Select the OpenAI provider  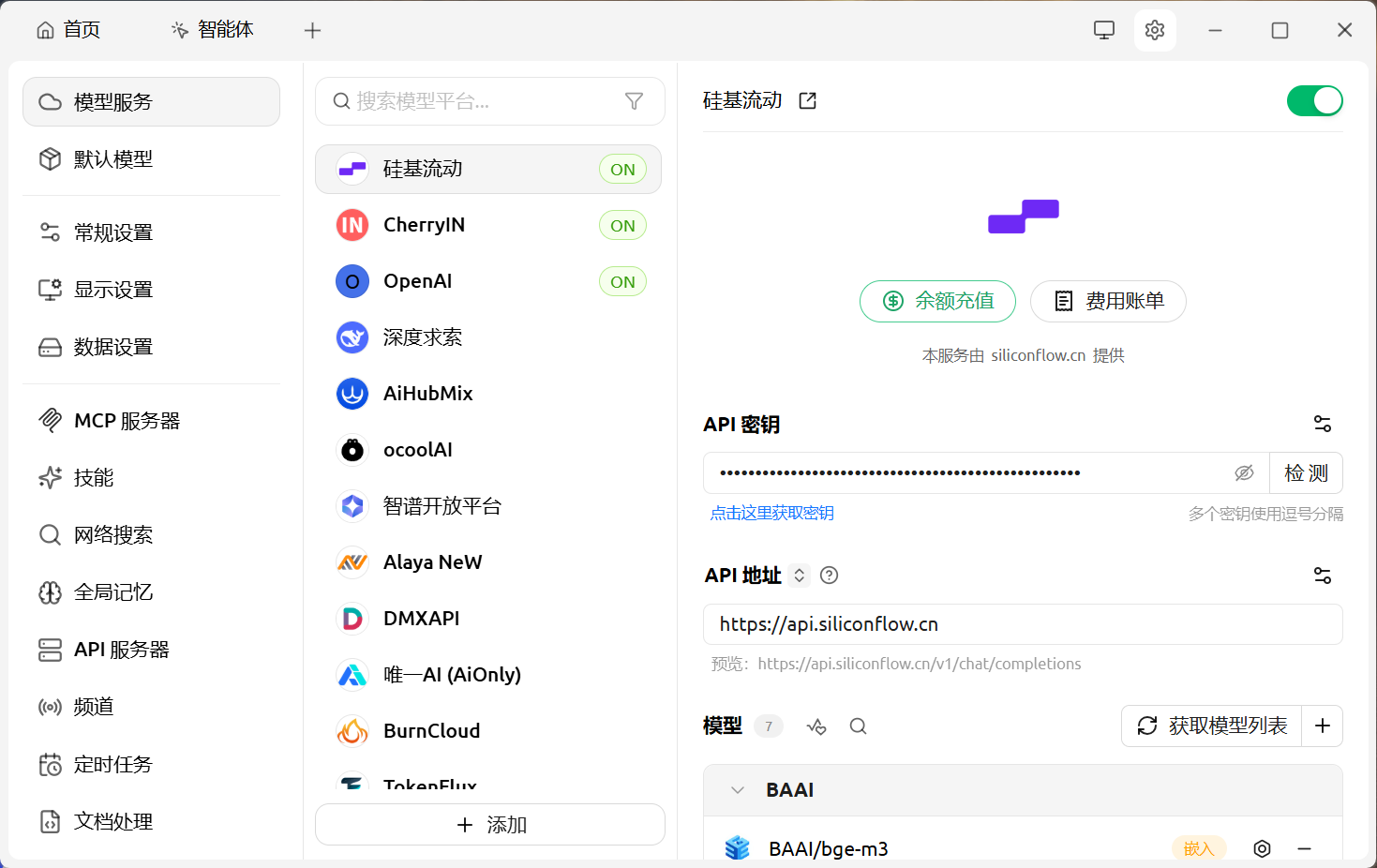[488, 281]
